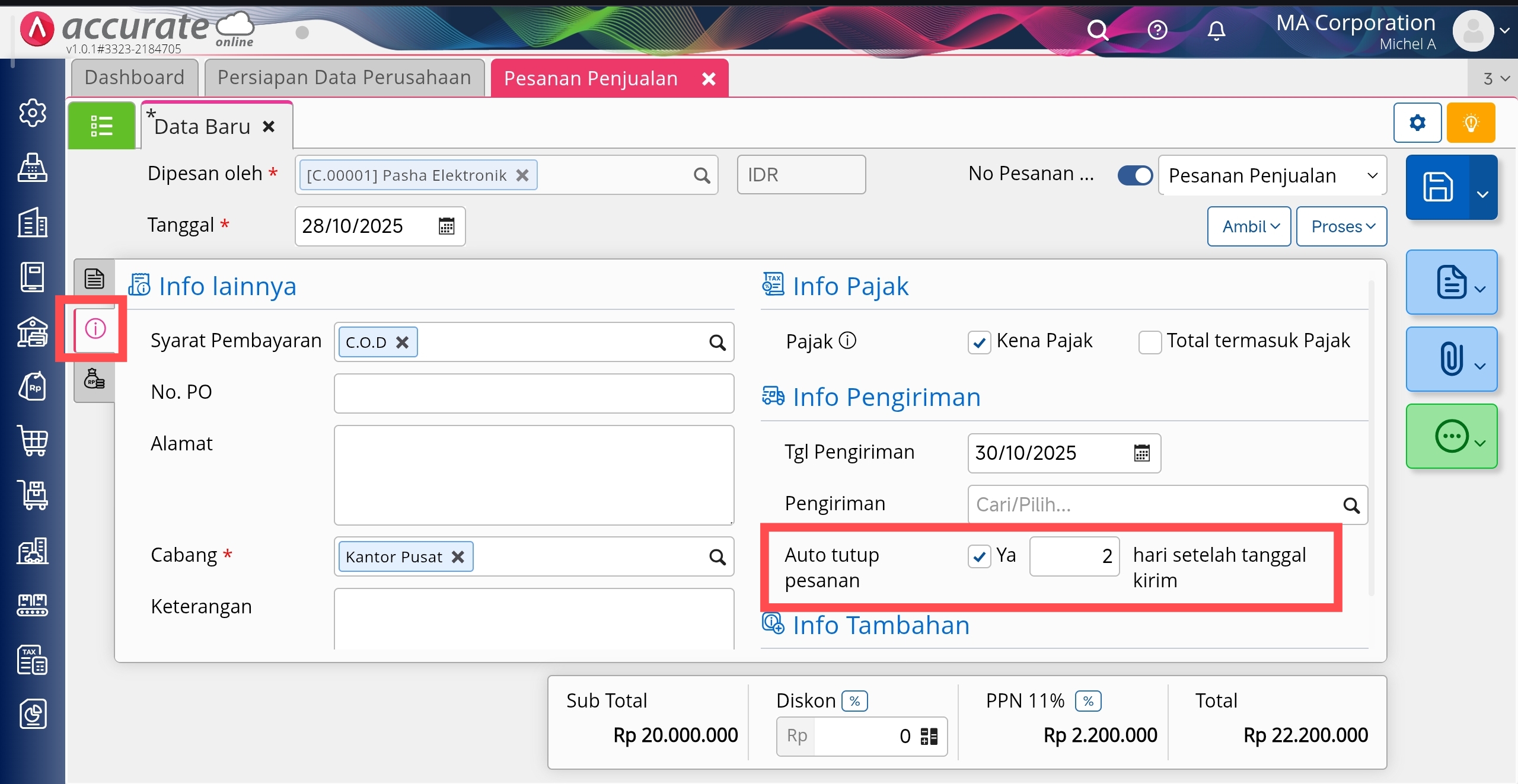This screenshot has width=1518, height=784.
Task: Expand the Ambil dropdown
Action: [x=1249, y=226]
